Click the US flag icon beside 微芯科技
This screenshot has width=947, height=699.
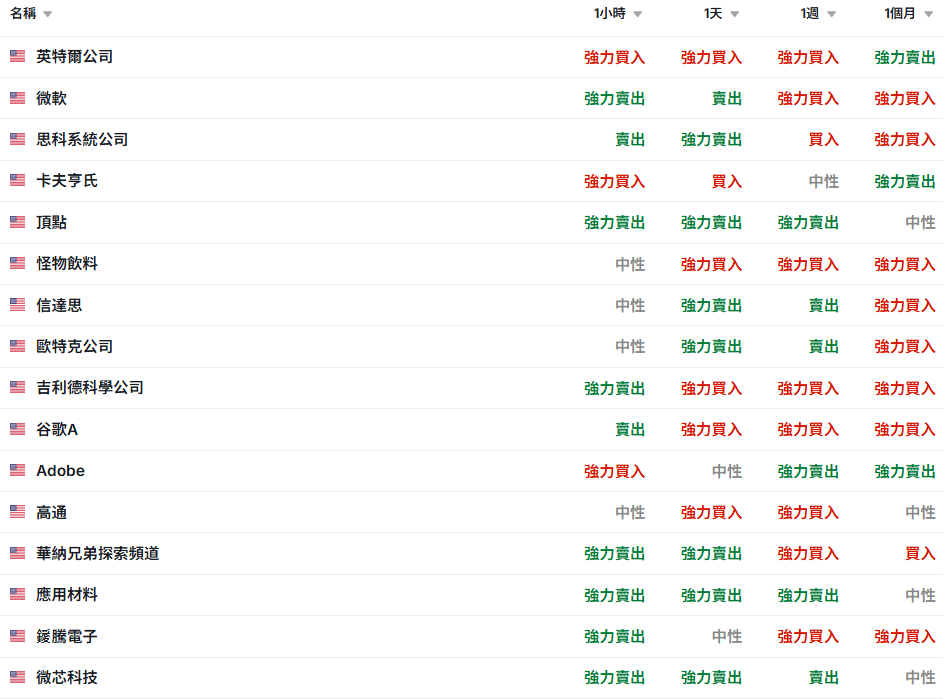coord(18,677)
